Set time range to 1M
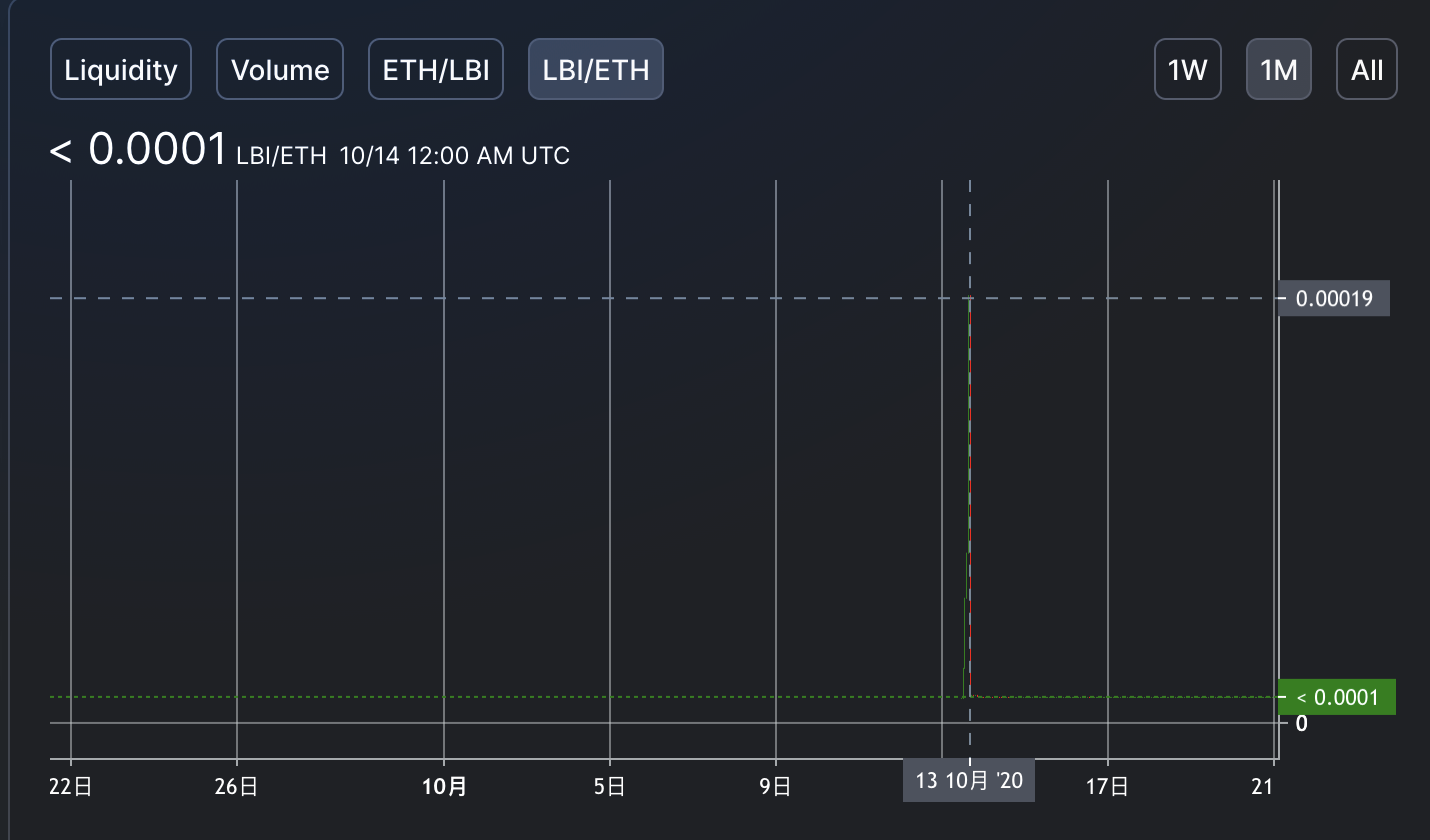 point(1279,69)
